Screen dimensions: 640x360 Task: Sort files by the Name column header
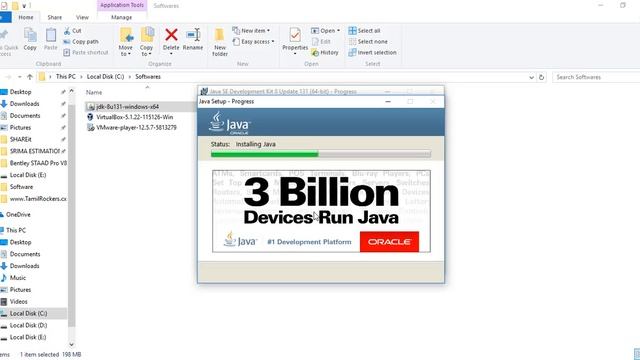(x=94, y=93)
